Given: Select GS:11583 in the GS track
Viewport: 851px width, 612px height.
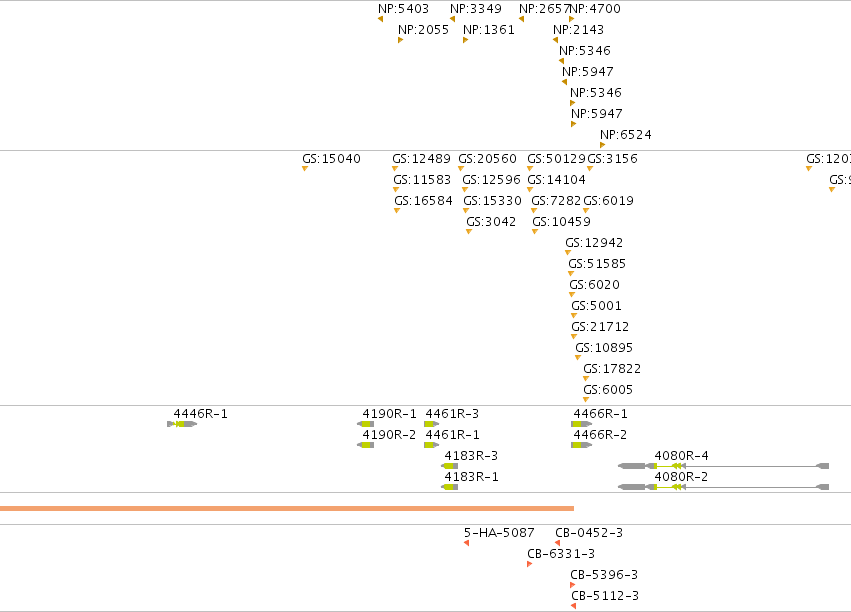Looking at the screenshot, I should click(396, 190).
